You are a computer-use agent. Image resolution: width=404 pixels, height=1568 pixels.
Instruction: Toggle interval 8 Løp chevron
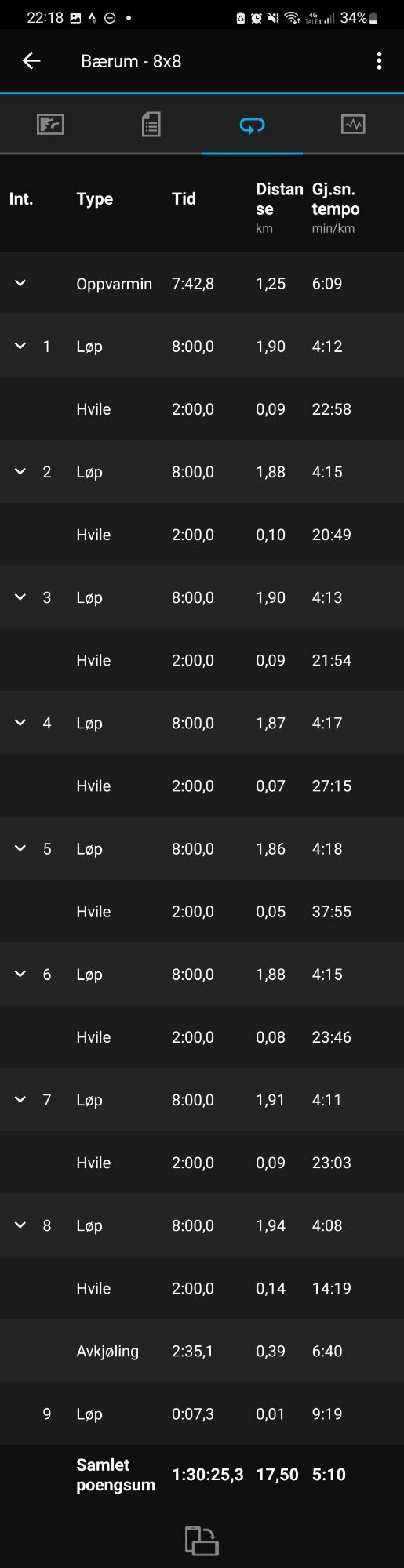point(20,1225)
